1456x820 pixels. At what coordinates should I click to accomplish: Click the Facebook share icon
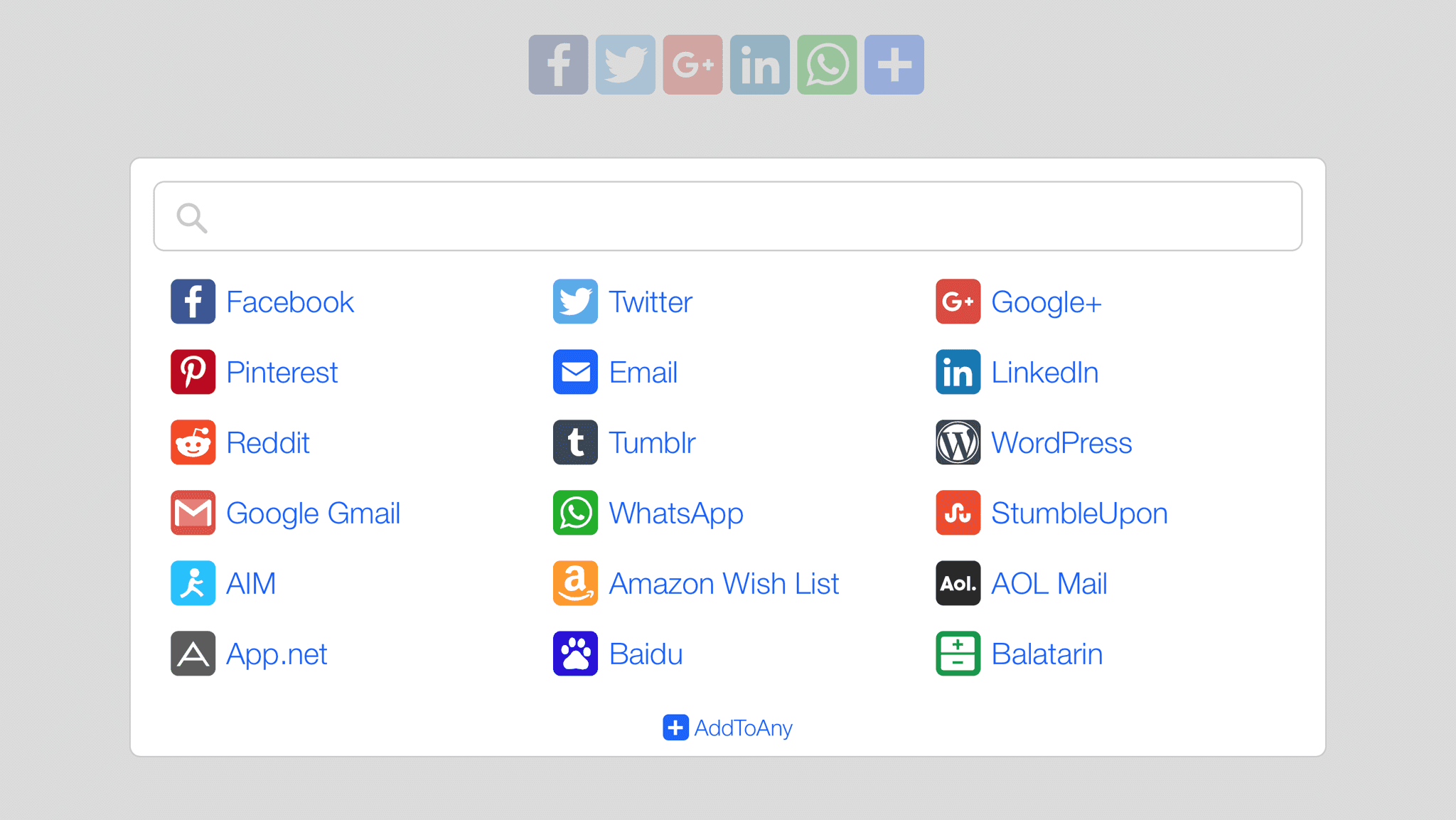point(559,63)
